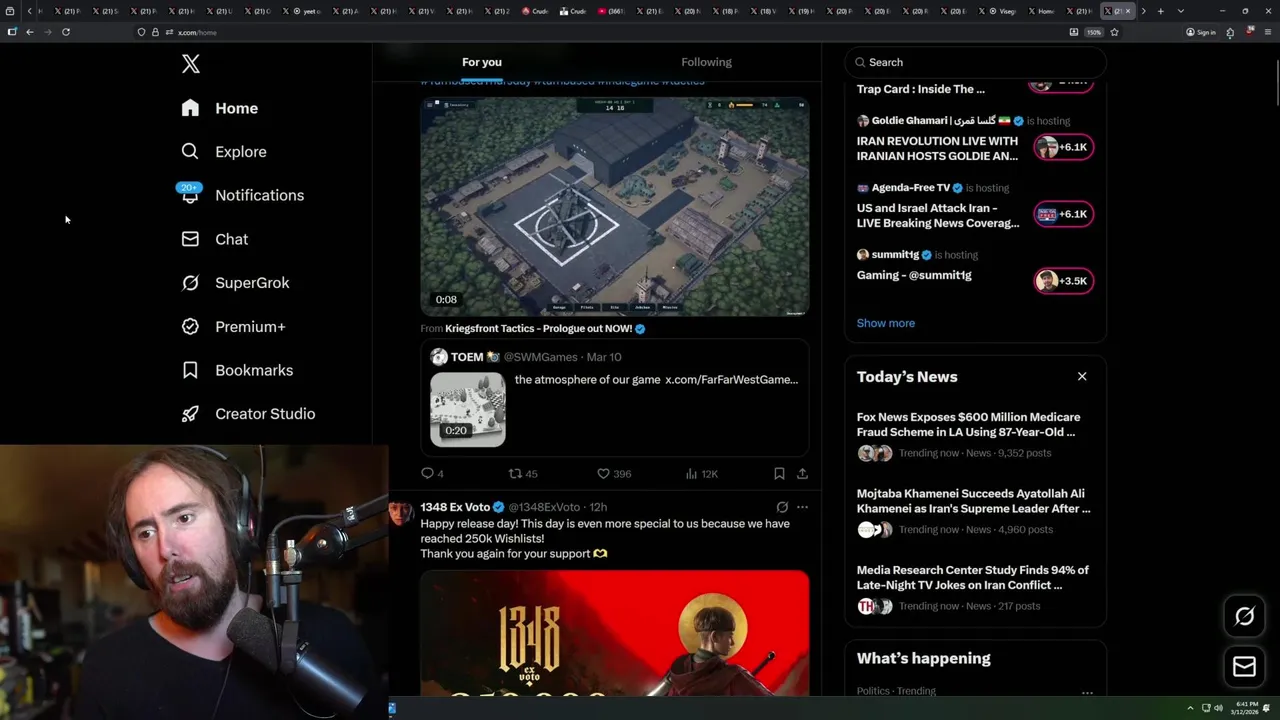This screenshot has width=1280, height=720.
Task: Open Chat from the sidebar
Action: pyautogui.click(x=214, y=239)
